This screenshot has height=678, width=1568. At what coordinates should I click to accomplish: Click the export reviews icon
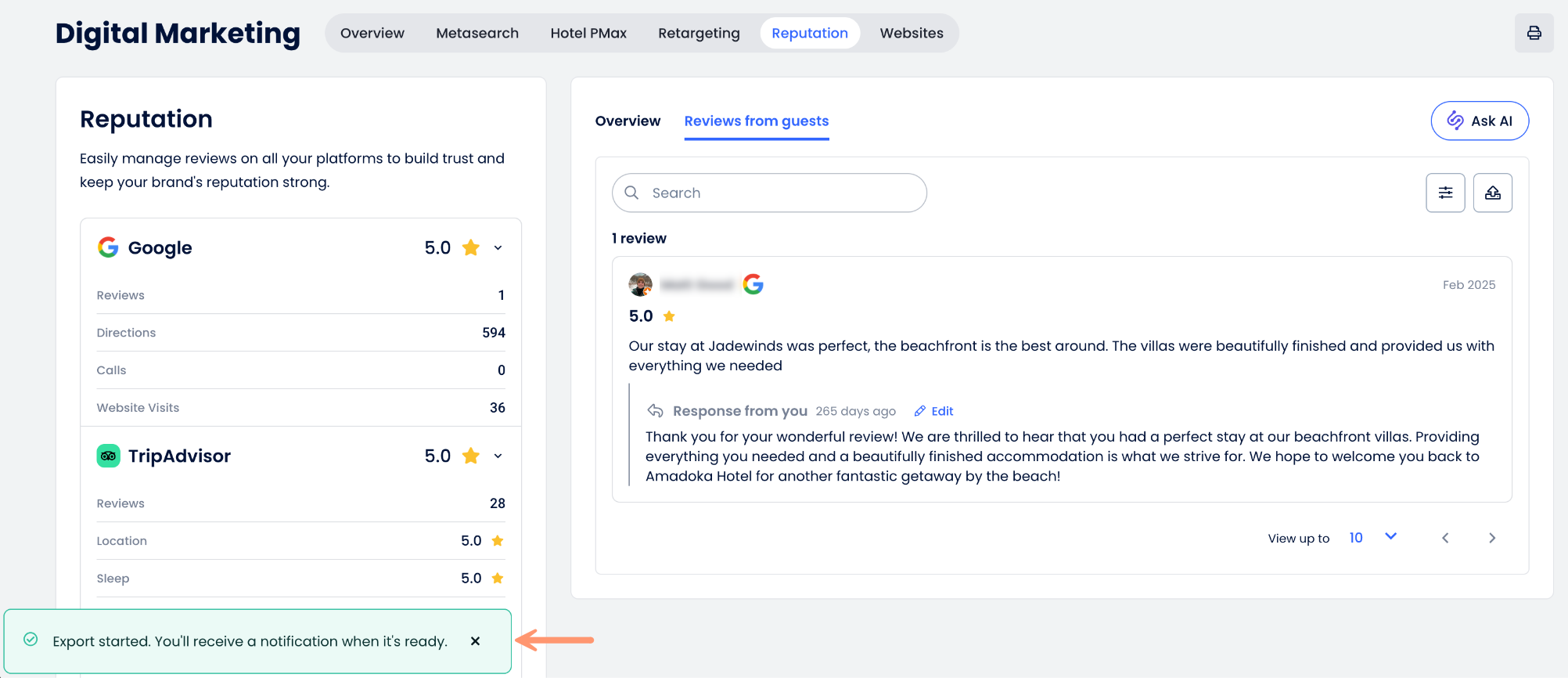tap(1492, 193)
